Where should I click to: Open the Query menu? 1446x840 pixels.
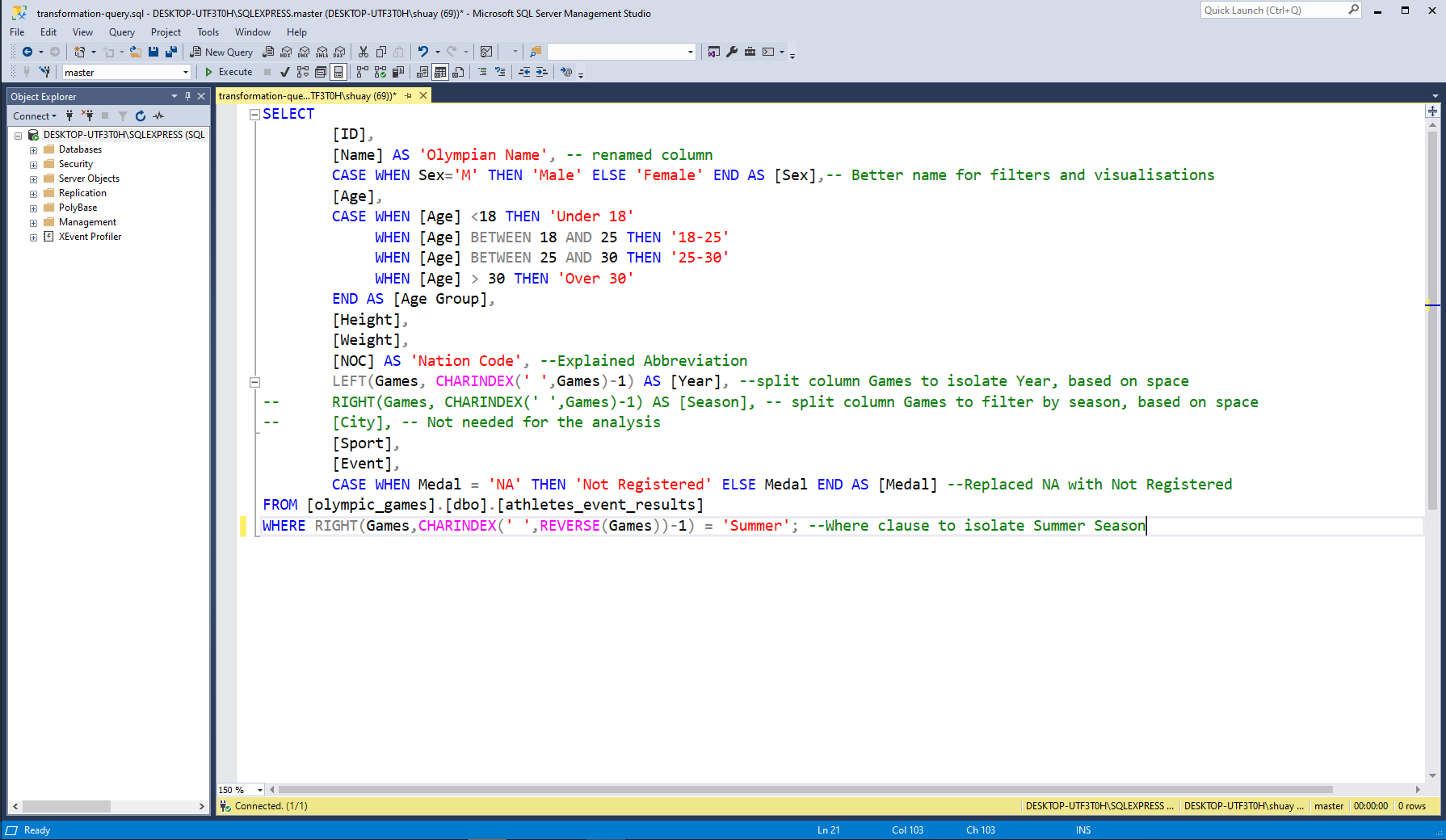click(121, 32)
